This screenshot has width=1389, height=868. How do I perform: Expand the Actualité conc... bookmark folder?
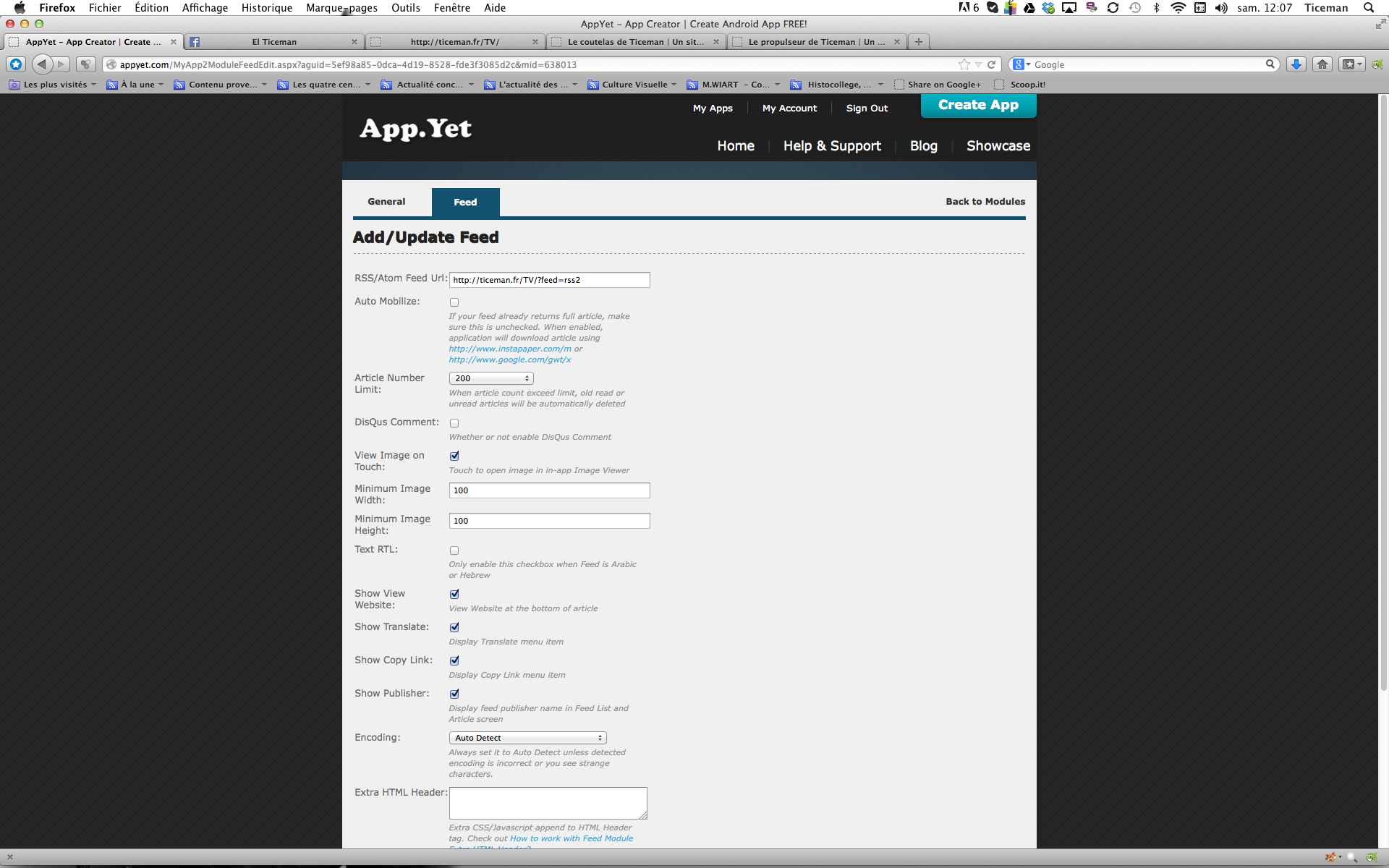pyautogui.click(x=427, y=85)
